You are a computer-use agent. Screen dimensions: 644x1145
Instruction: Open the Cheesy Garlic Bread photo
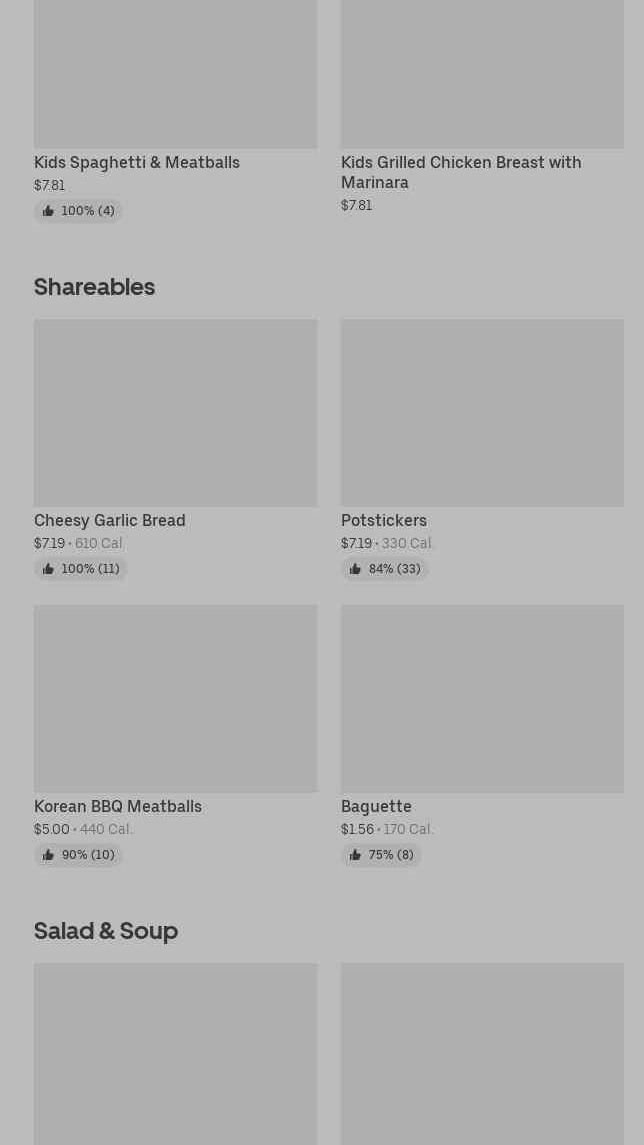pos(175,412)
